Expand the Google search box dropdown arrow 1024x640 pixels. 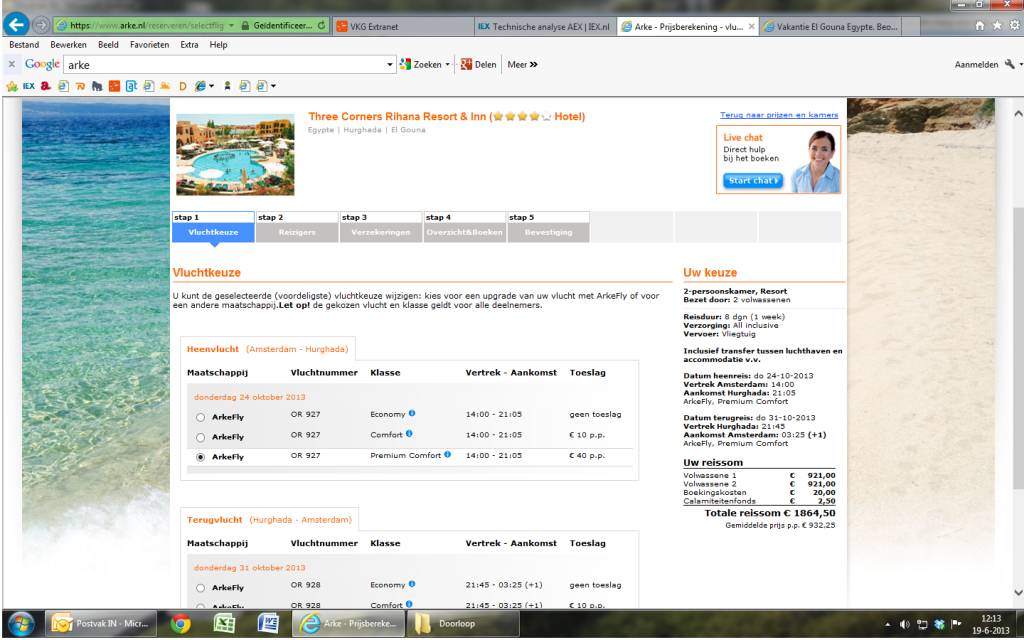click(x=390, y=65)
